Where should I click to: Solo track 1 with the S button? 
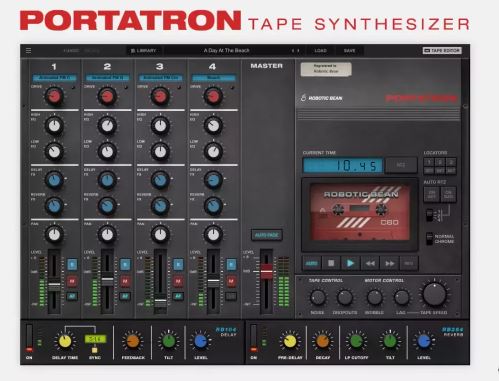(72, 264)
